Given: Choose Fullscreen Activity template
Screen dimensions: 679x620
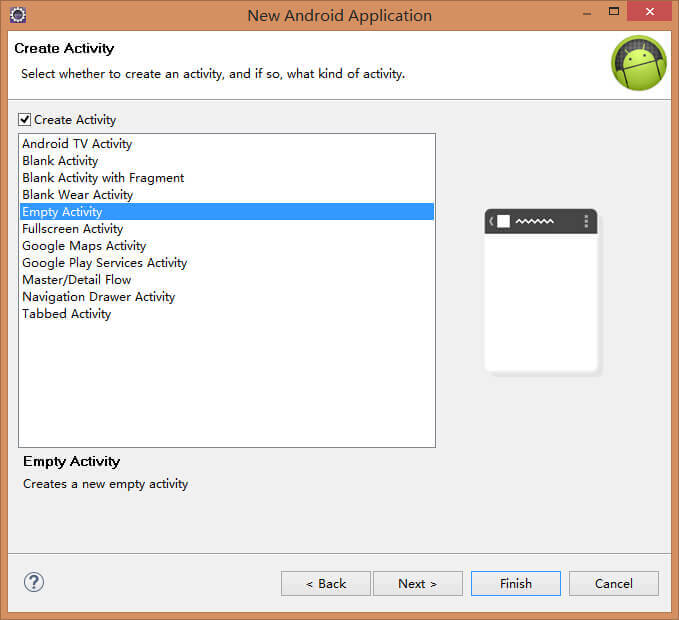Looking at the screenshot, I should point(226,229).
